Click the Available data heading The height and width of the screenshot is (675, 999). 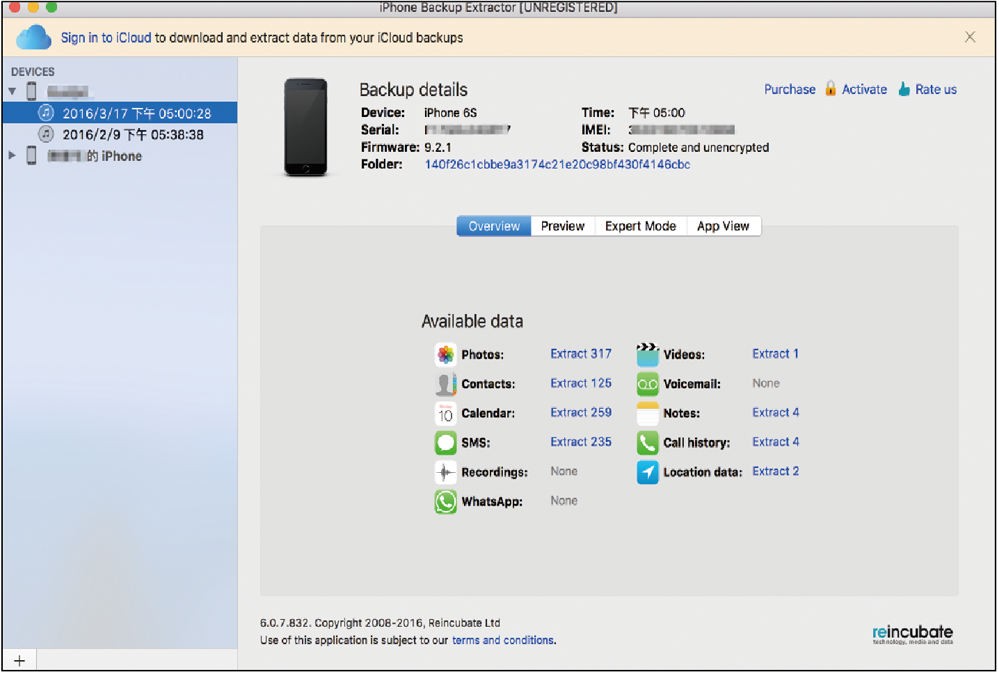coord(472,321)
